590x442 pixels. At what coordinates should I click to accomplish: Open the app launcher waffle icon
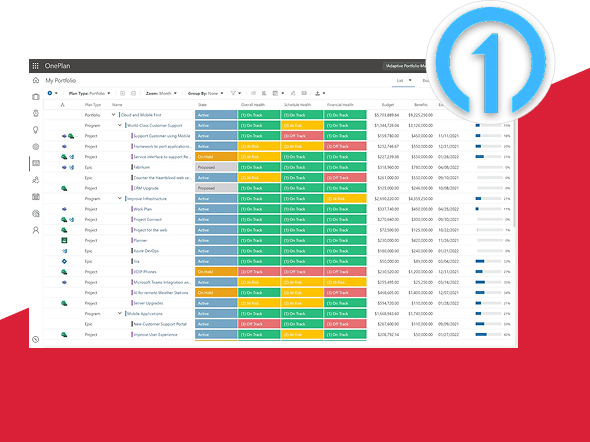tap(35, 66)
